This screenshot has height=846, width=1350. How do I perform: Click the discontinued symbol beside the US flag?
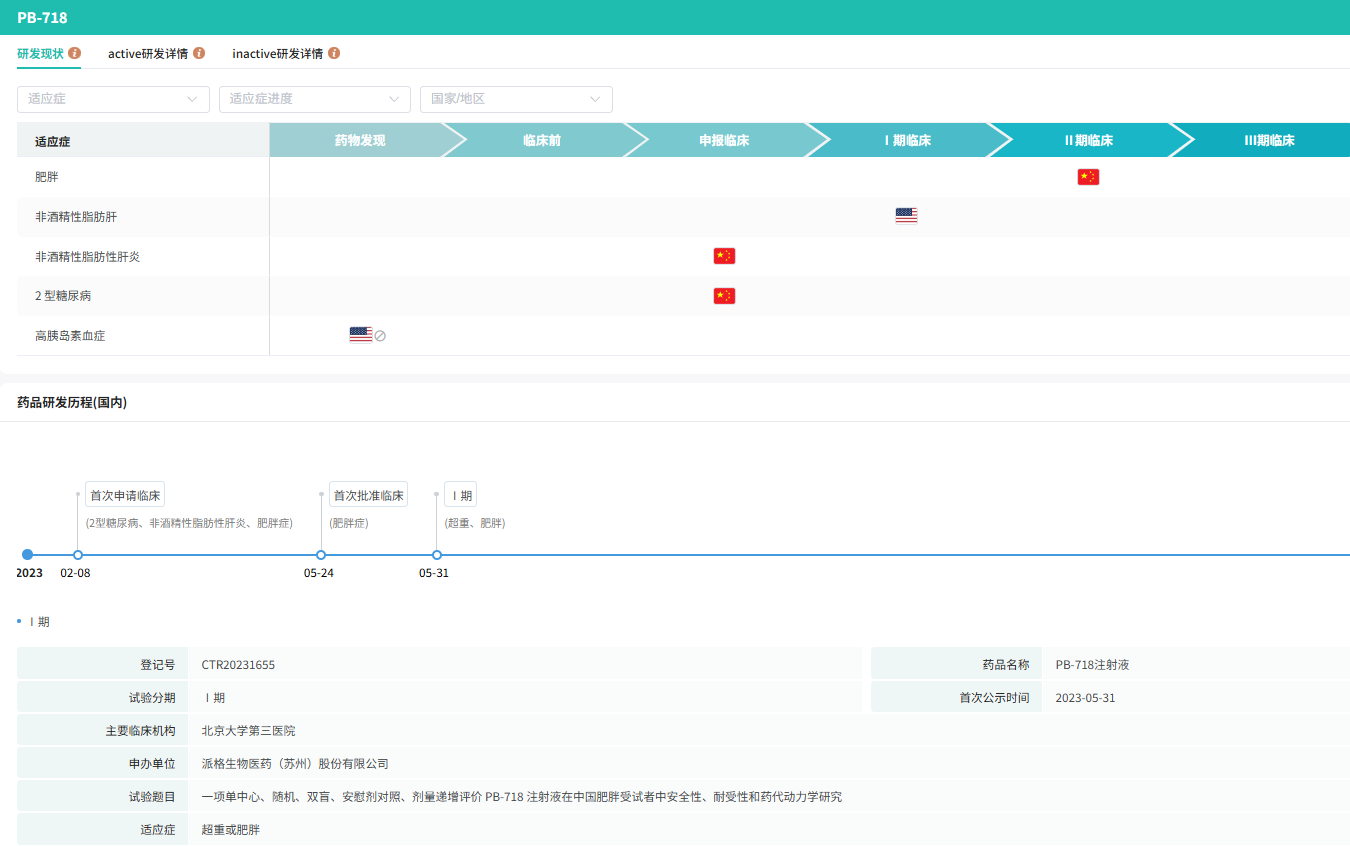(x=380, y=336)
